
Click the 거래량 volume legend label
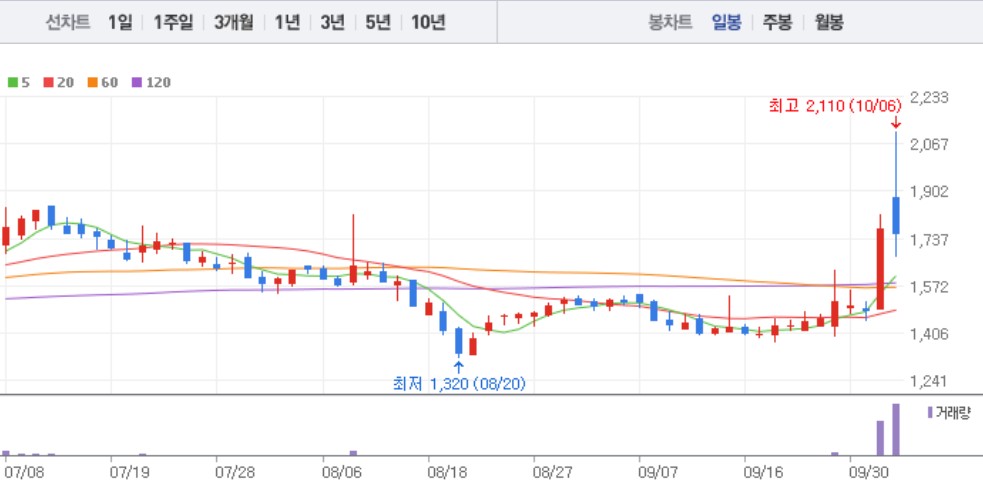click(952, 413)
